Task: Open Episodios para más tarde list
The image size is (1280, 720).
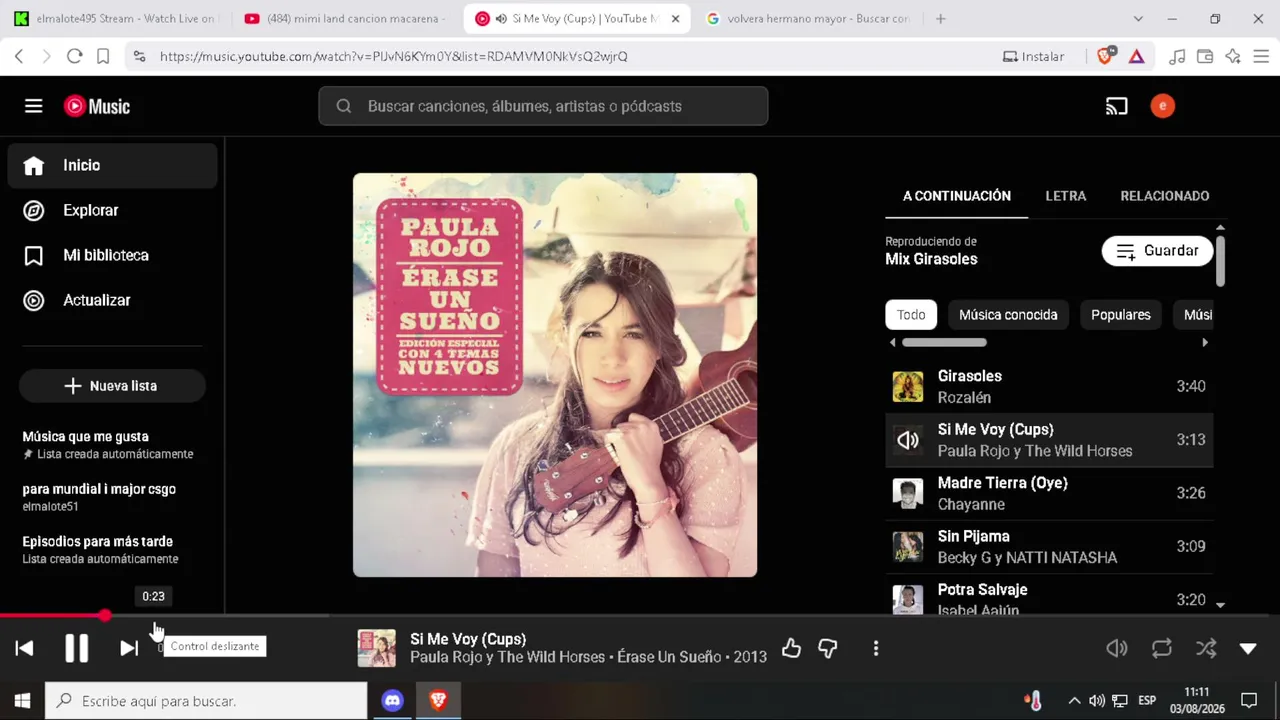Action: tap(100, 549)
